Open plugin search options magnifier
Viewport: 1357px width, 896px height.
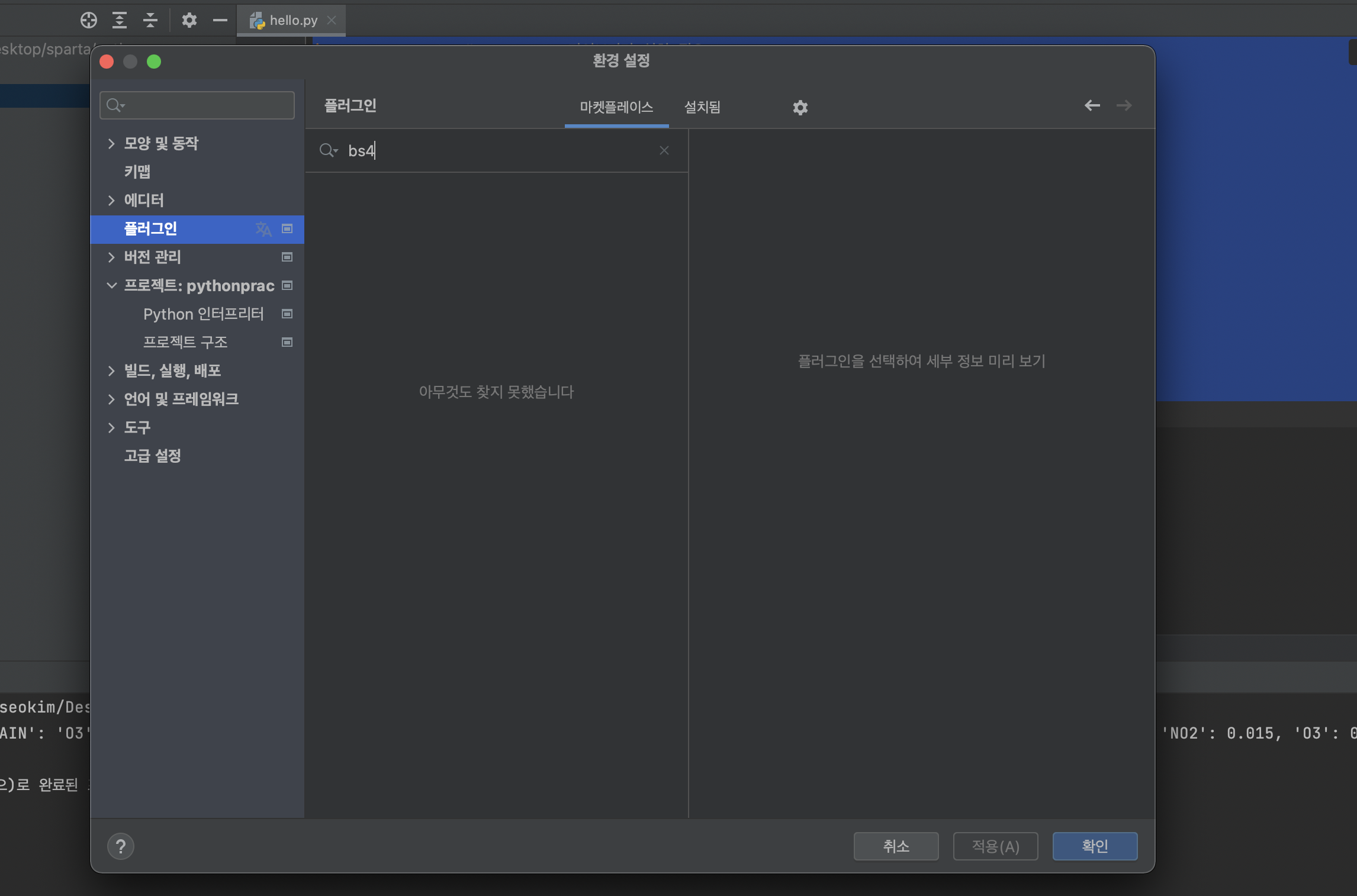329,150
